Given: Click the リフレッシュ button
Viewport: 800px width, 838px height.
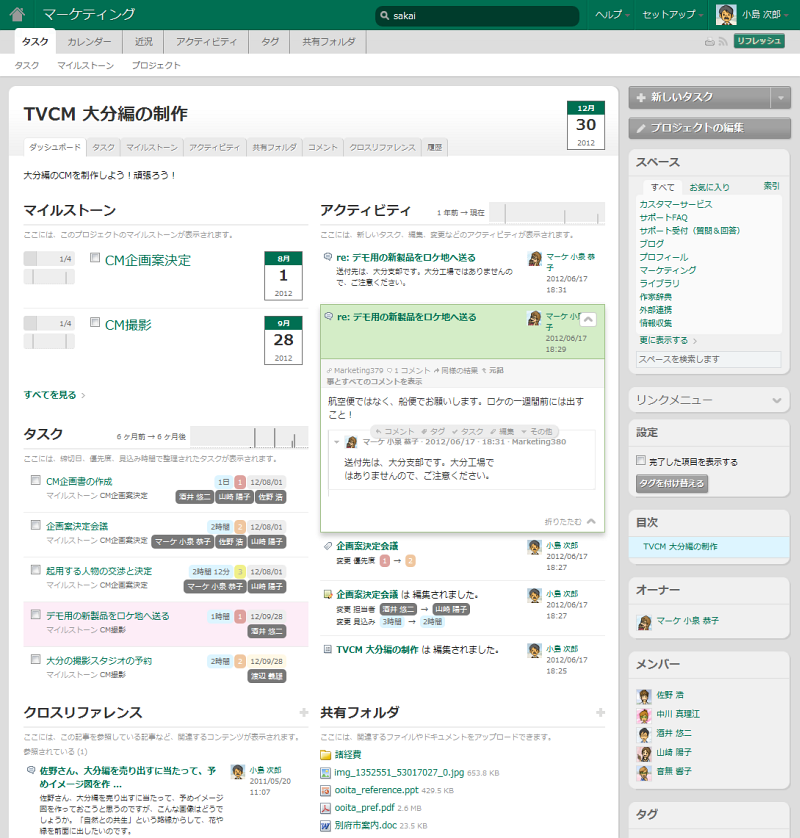Looking at the screenshot, I should (x=759, y=42).
